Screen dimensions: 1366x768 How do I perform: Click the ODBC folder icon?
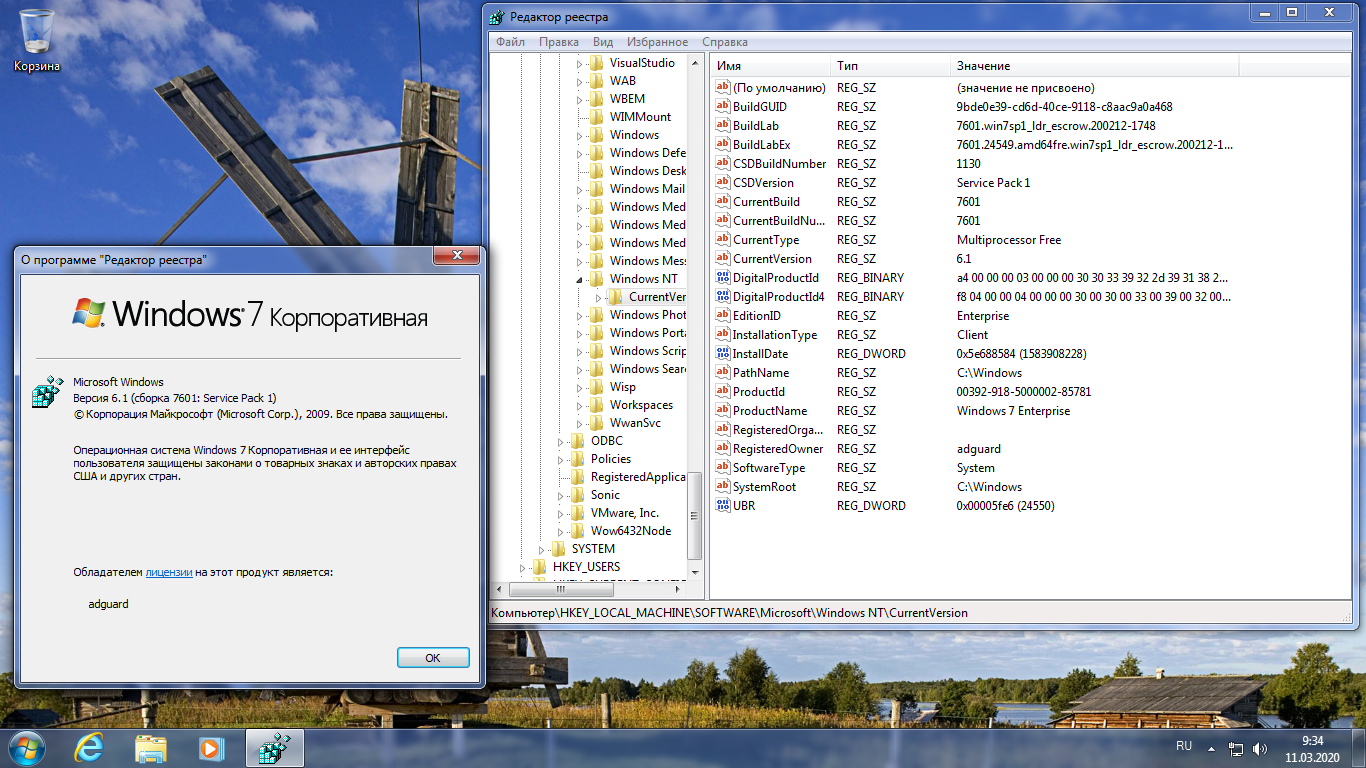pyautogui.click(x=577, y=441)
